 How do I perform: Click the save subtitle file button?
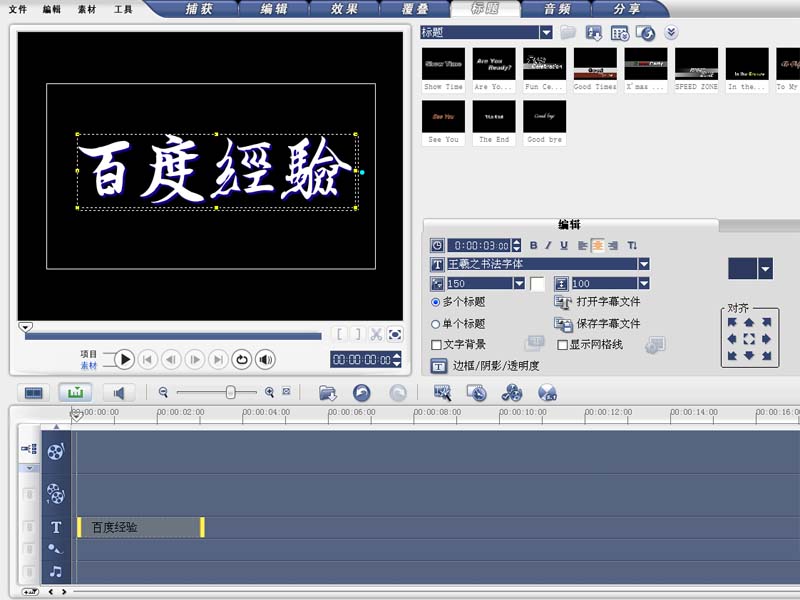click(597, 323)
